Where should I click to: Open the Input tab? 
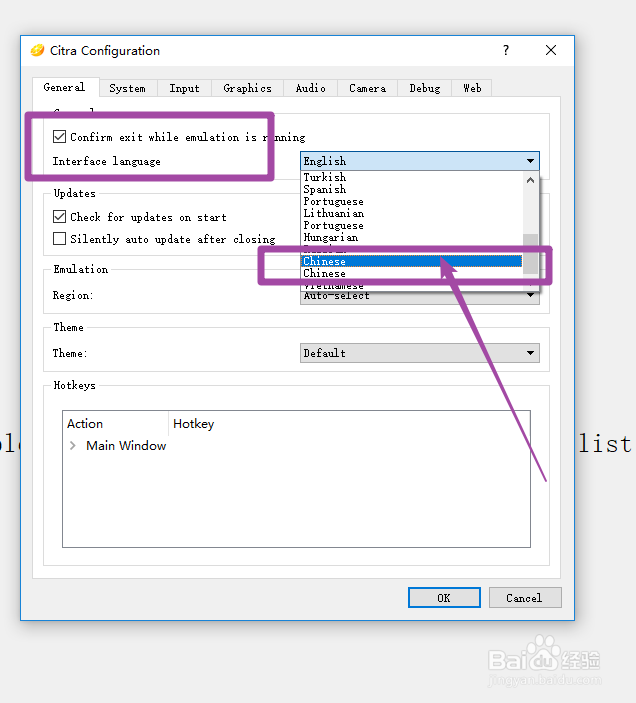coord(184,88)
